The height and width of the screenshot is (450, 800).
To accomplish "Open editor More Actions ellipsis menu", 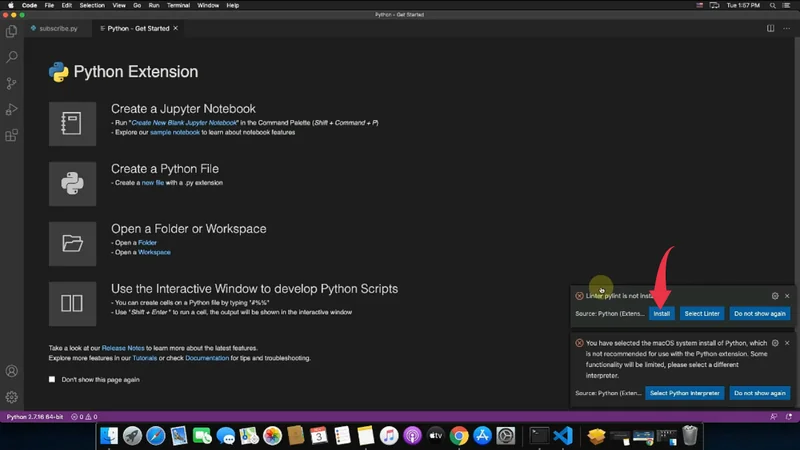I will [x=787, y=28].
